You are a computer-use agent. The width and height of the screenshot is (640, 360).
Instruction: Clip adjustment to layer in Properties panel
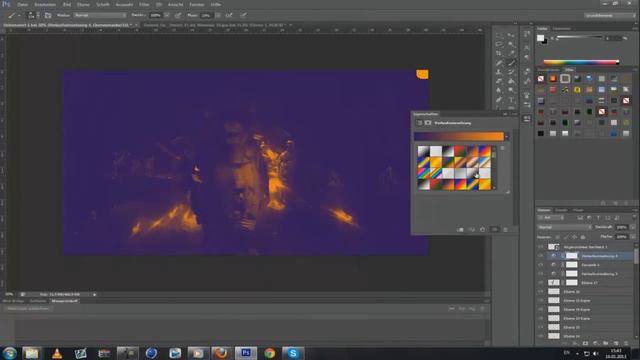(x=460, y=229)
